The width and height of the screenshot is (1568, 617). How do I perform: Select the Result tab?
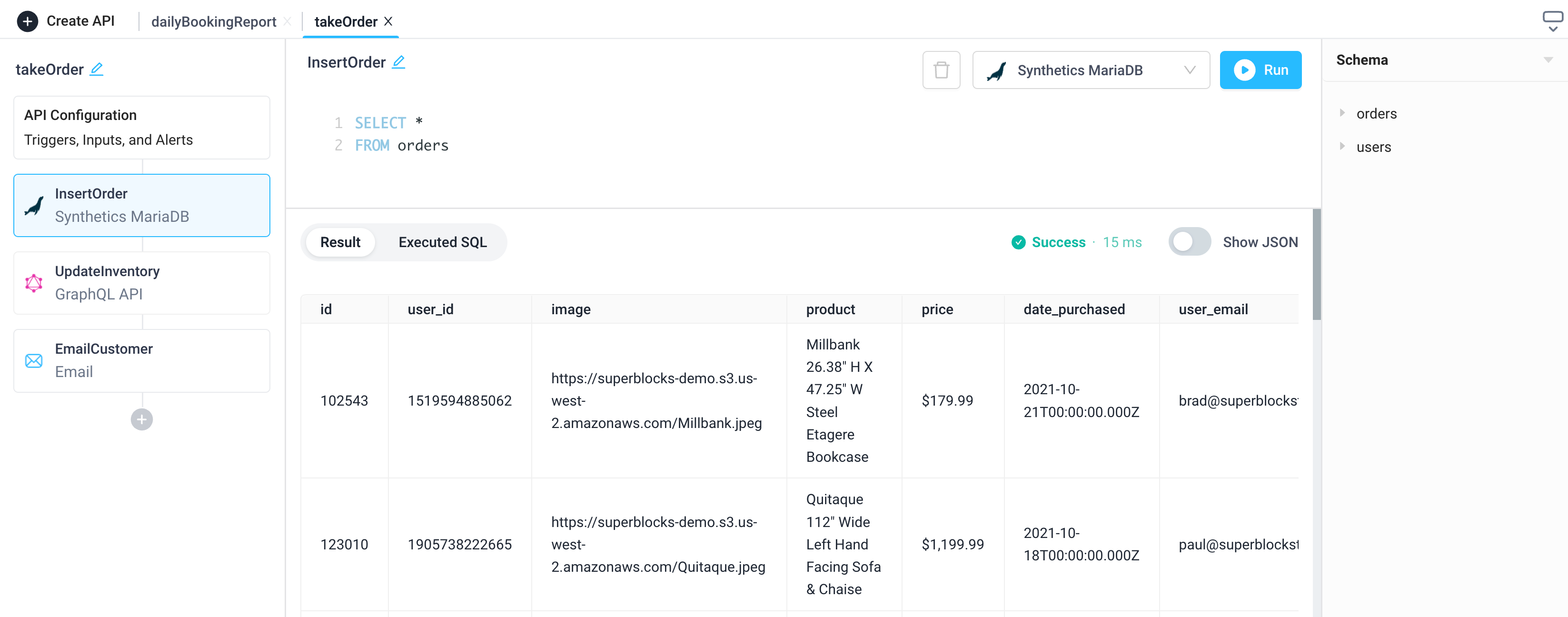(x=341, y=242)
